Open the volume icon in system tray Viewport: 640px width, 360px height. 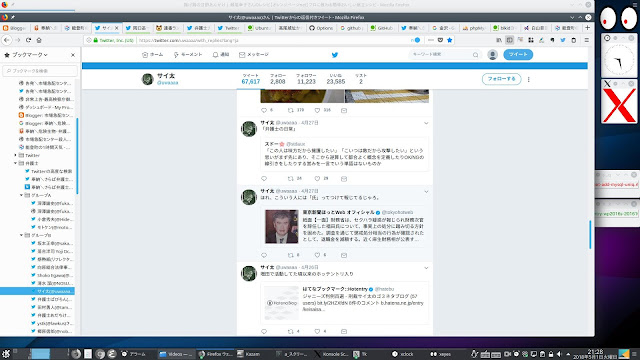coord(559,354)
